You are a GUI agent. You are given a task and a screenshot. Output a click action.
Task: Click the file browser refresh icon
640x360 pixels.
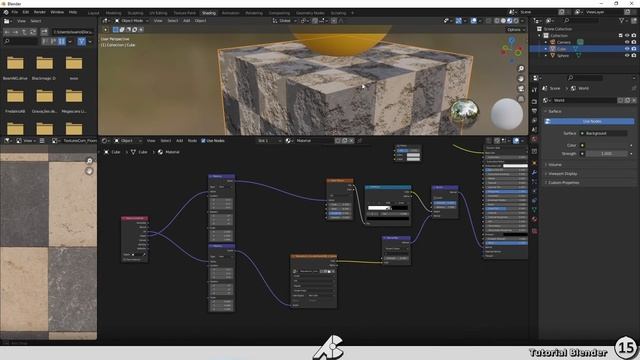click(x=33, y=31)
